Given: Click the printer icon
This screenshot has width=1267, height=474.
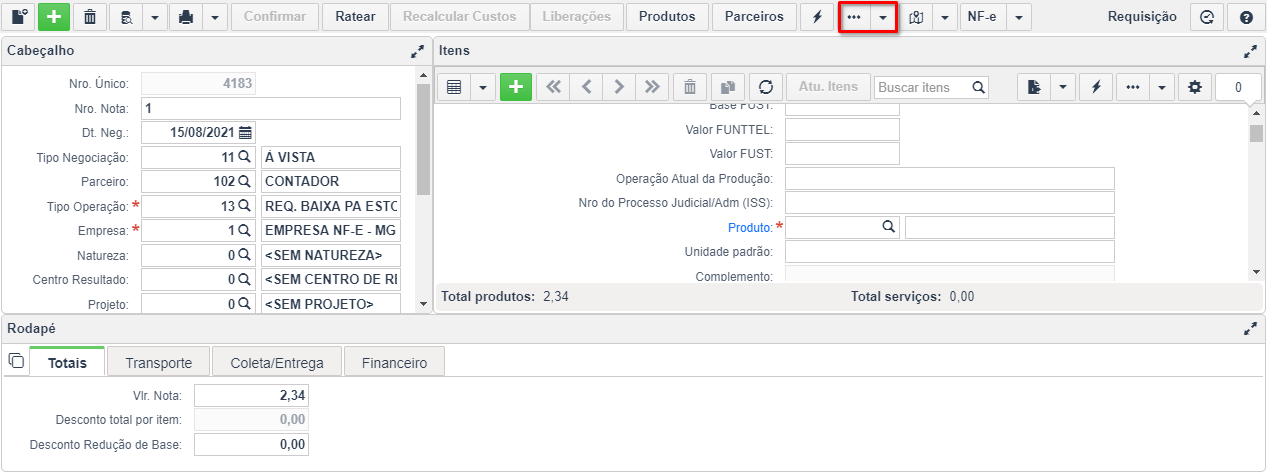Looking at the screenshot, I should pyautogui.click(x=186, y=17).
